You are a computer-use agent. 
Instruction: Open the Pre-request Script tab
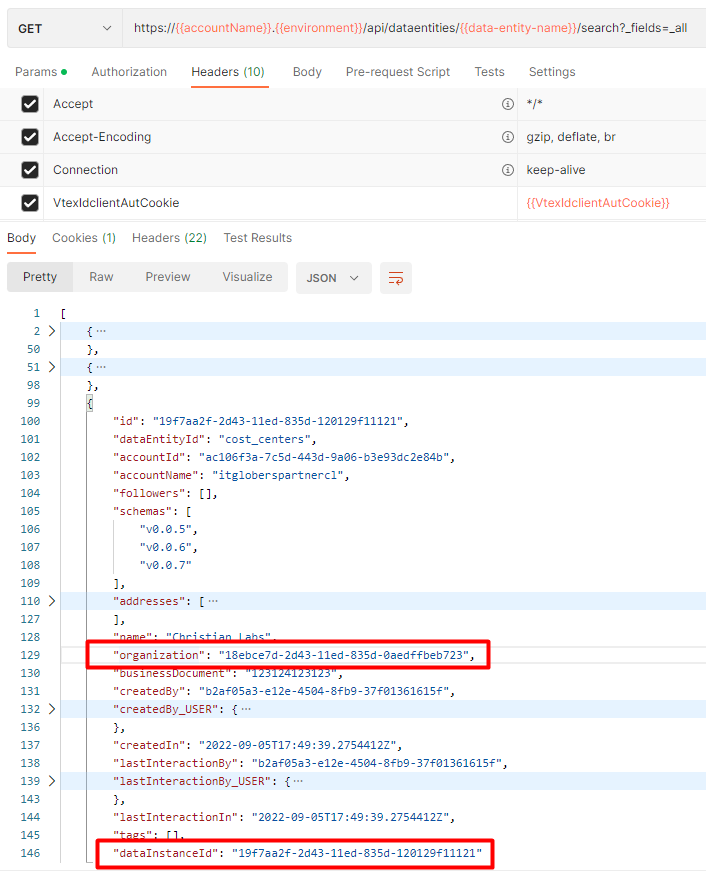(398, 72)
